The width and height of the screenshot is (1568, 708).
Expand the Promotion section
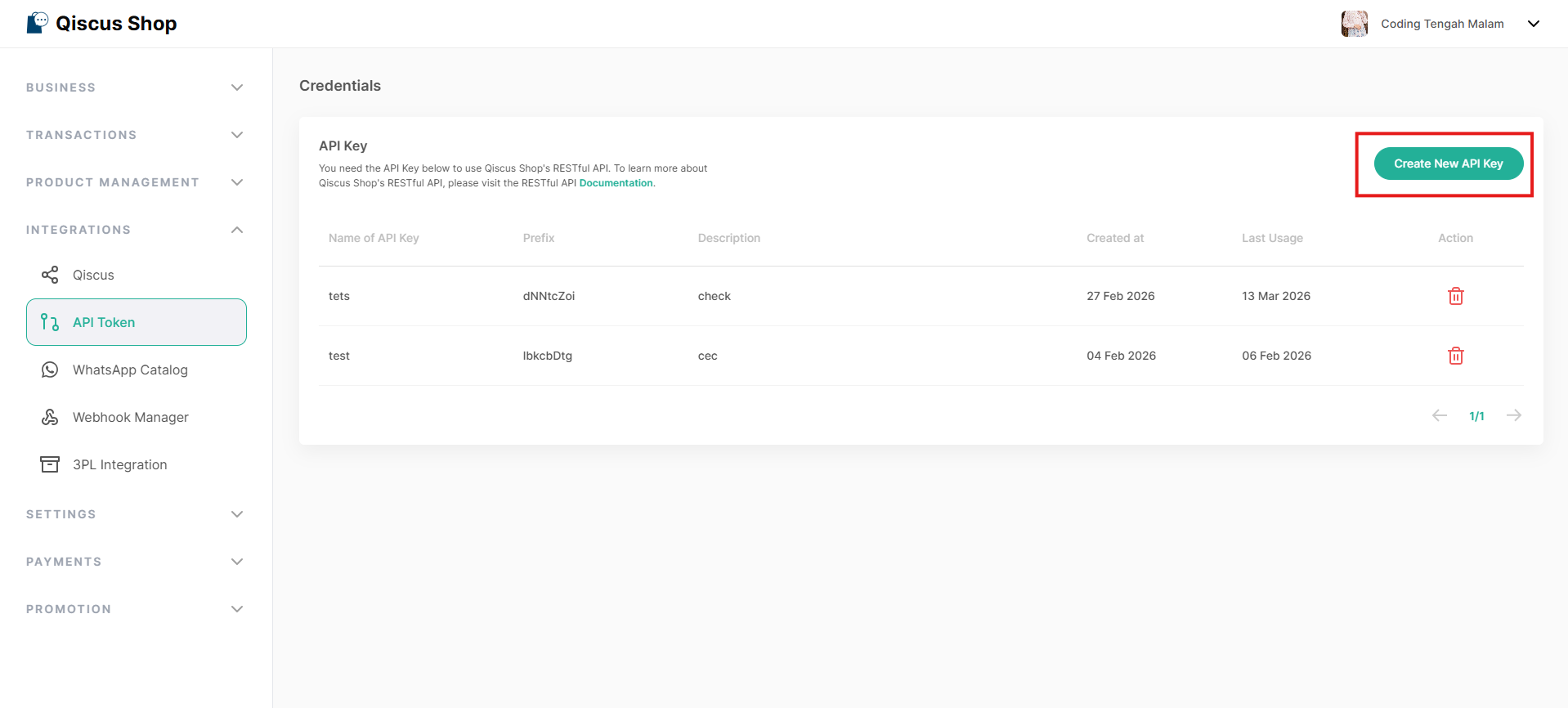237,609
